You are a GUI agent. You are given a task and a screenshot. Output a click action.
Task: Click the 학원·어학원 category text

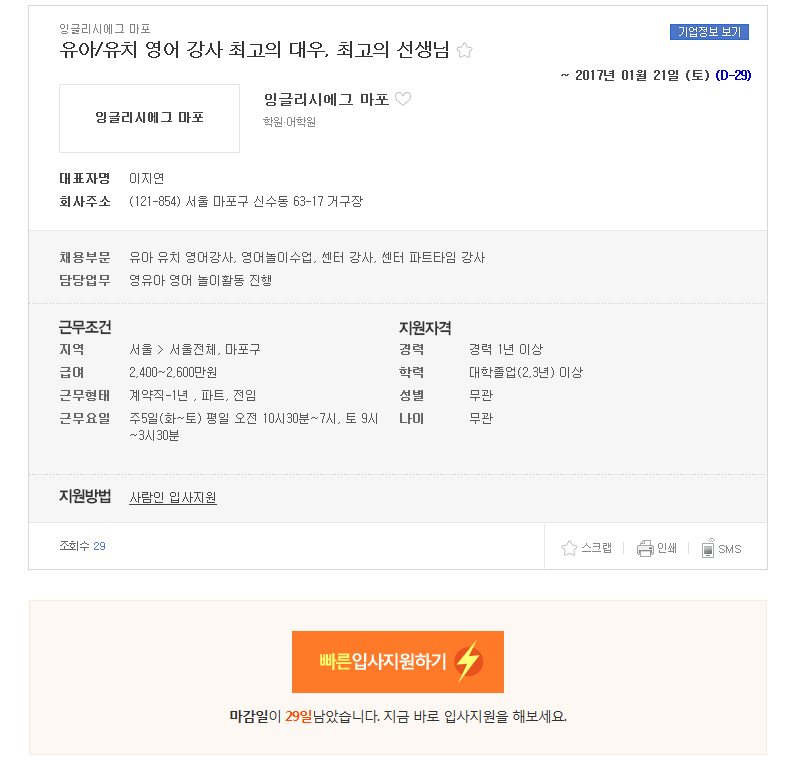pyautogui.click(x=289, y=122)
